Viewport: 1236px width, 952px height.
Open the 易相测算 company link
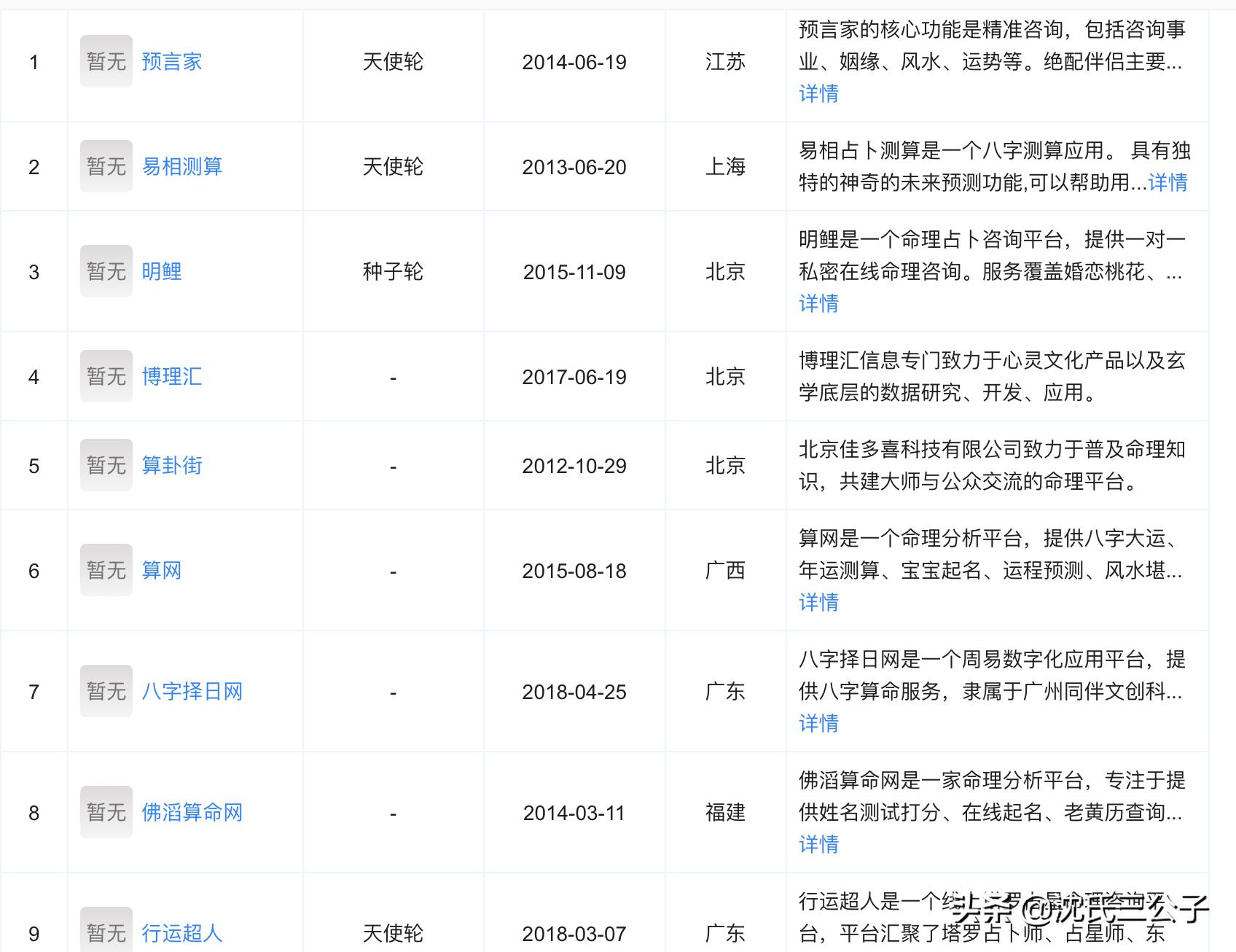pos(182,166)
